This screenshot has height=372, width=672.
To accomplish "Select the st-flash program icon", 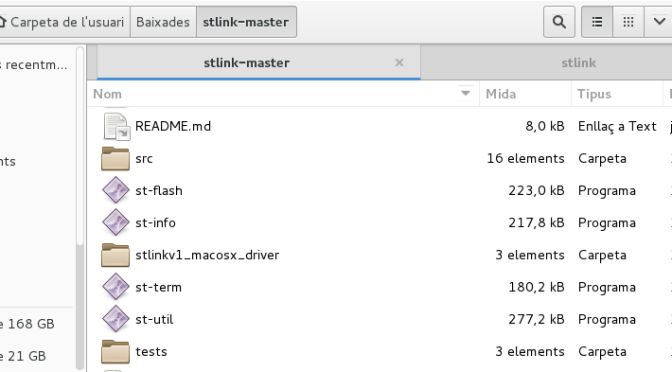I will point(116,190).
